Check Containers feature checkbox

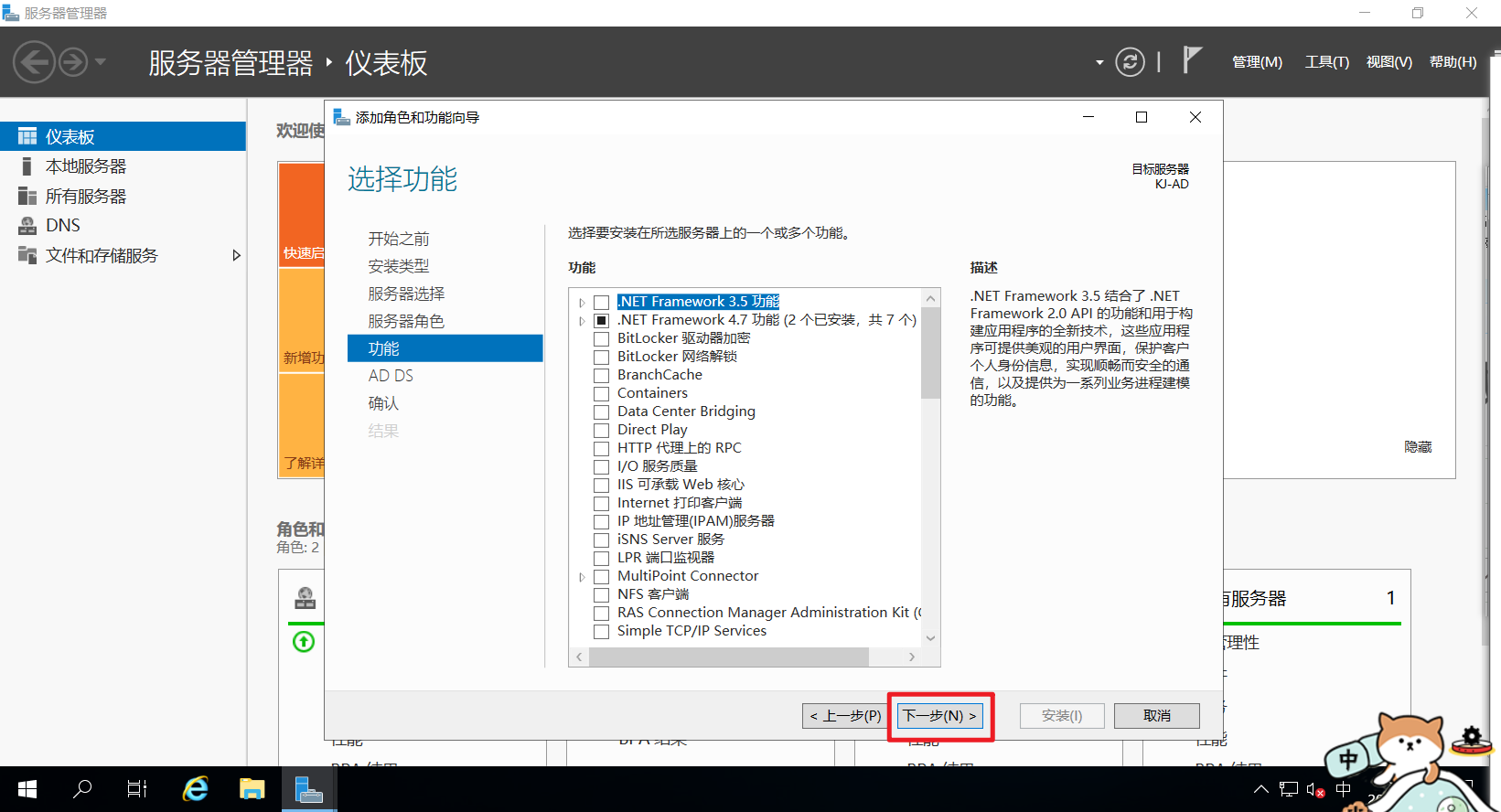[x=601, y=393]
